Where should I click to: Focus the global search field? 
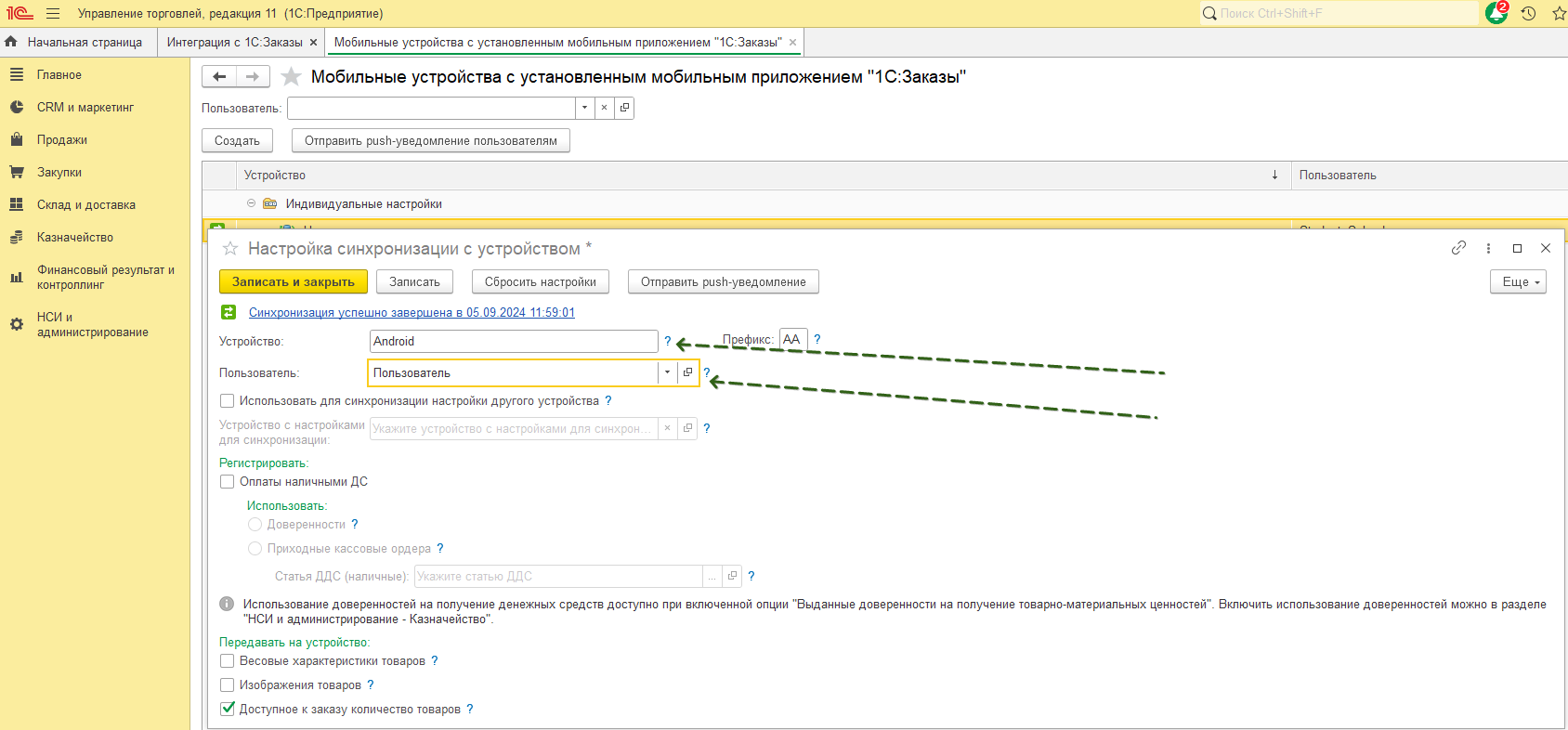point(1338,14)
